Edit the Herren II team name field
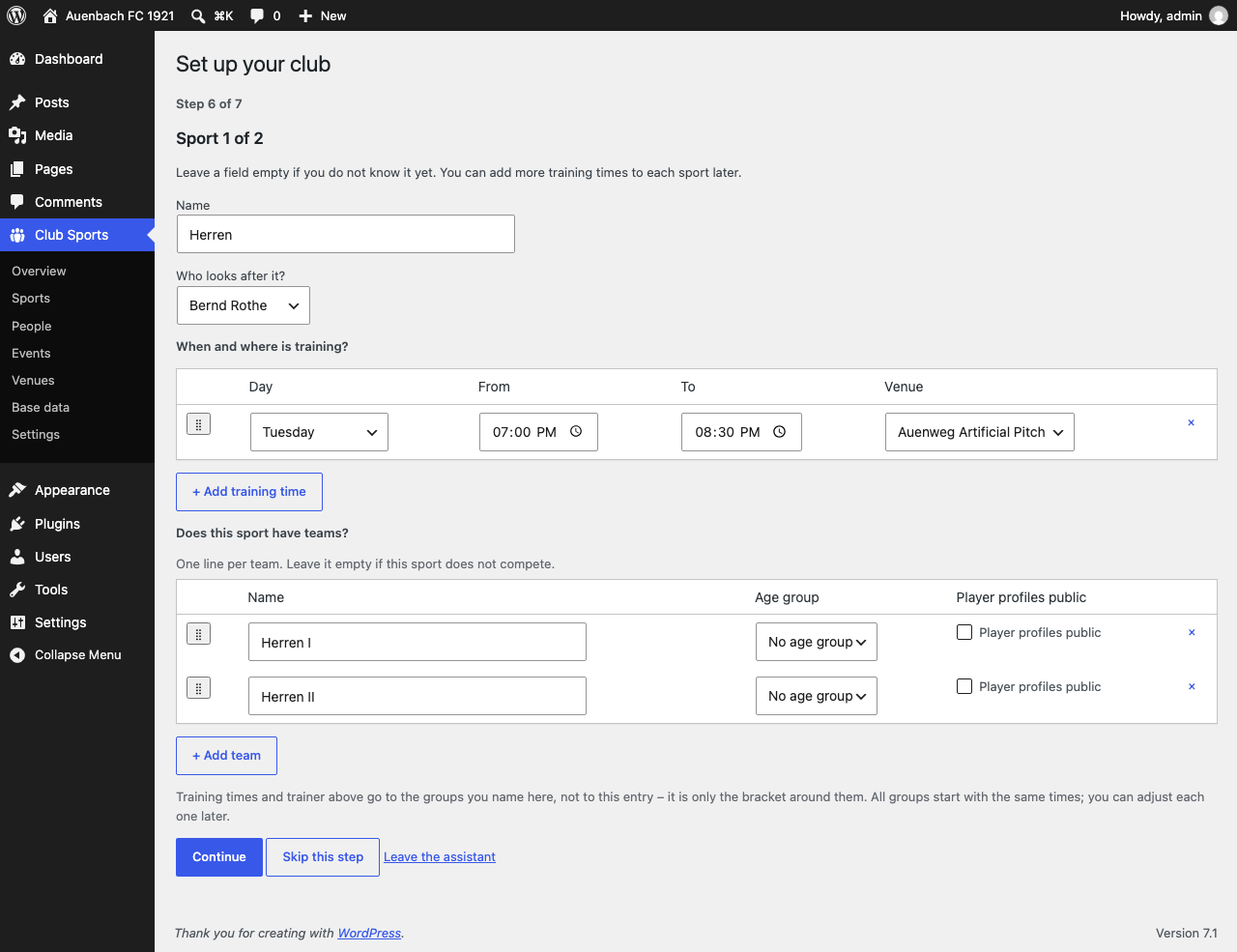Viewport: 1237px width, 952px height. pyautogui.click(x=417, y=696)
